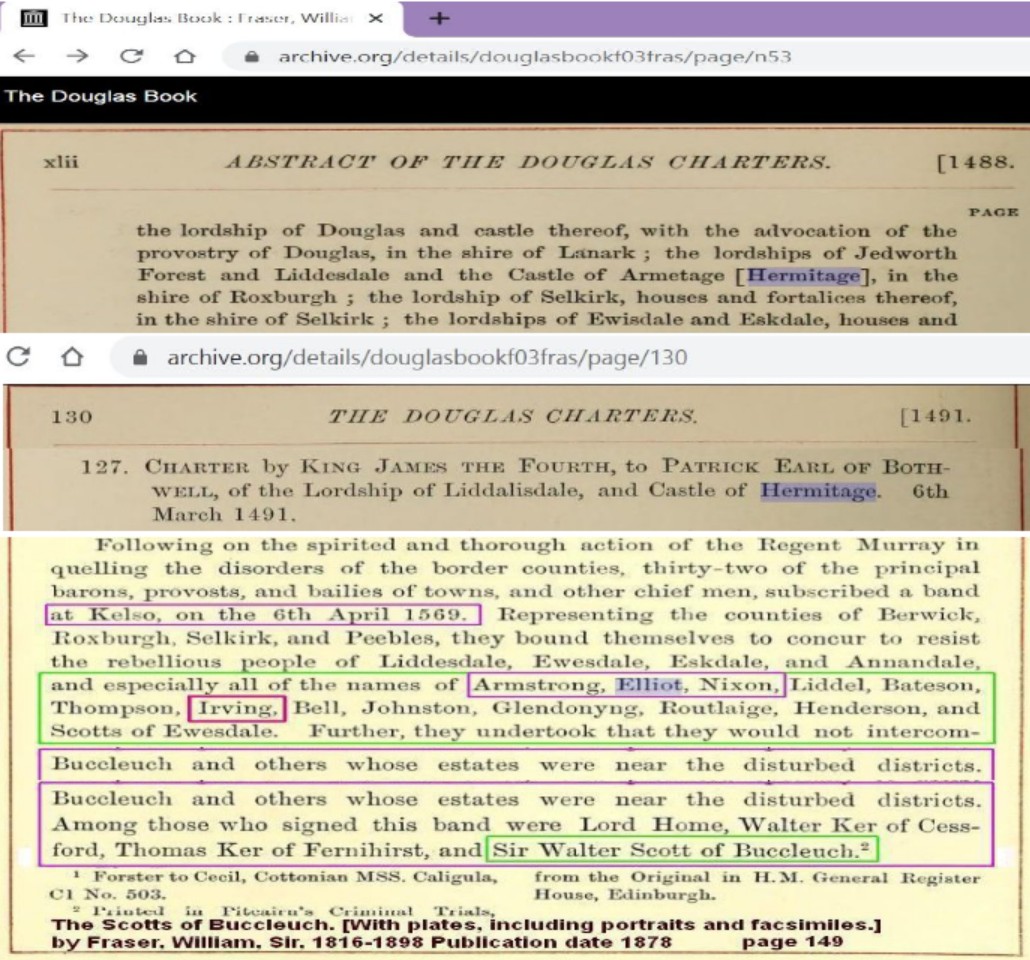Go home using top toolbar house icon
Screen dimensions: 1030x960
click(185, 57)
